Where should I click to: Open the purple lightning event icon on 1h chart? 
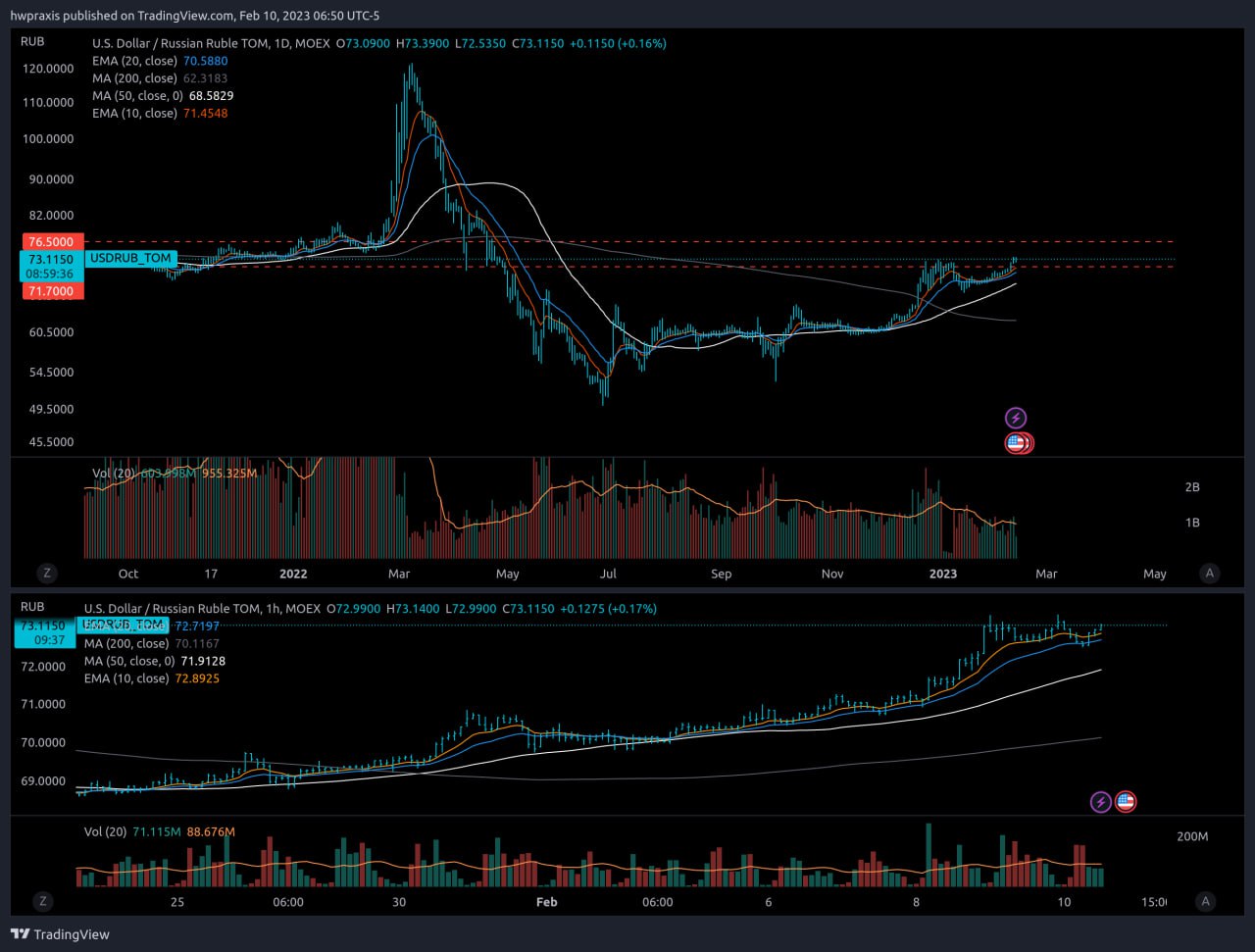[x=1101, y=802]
